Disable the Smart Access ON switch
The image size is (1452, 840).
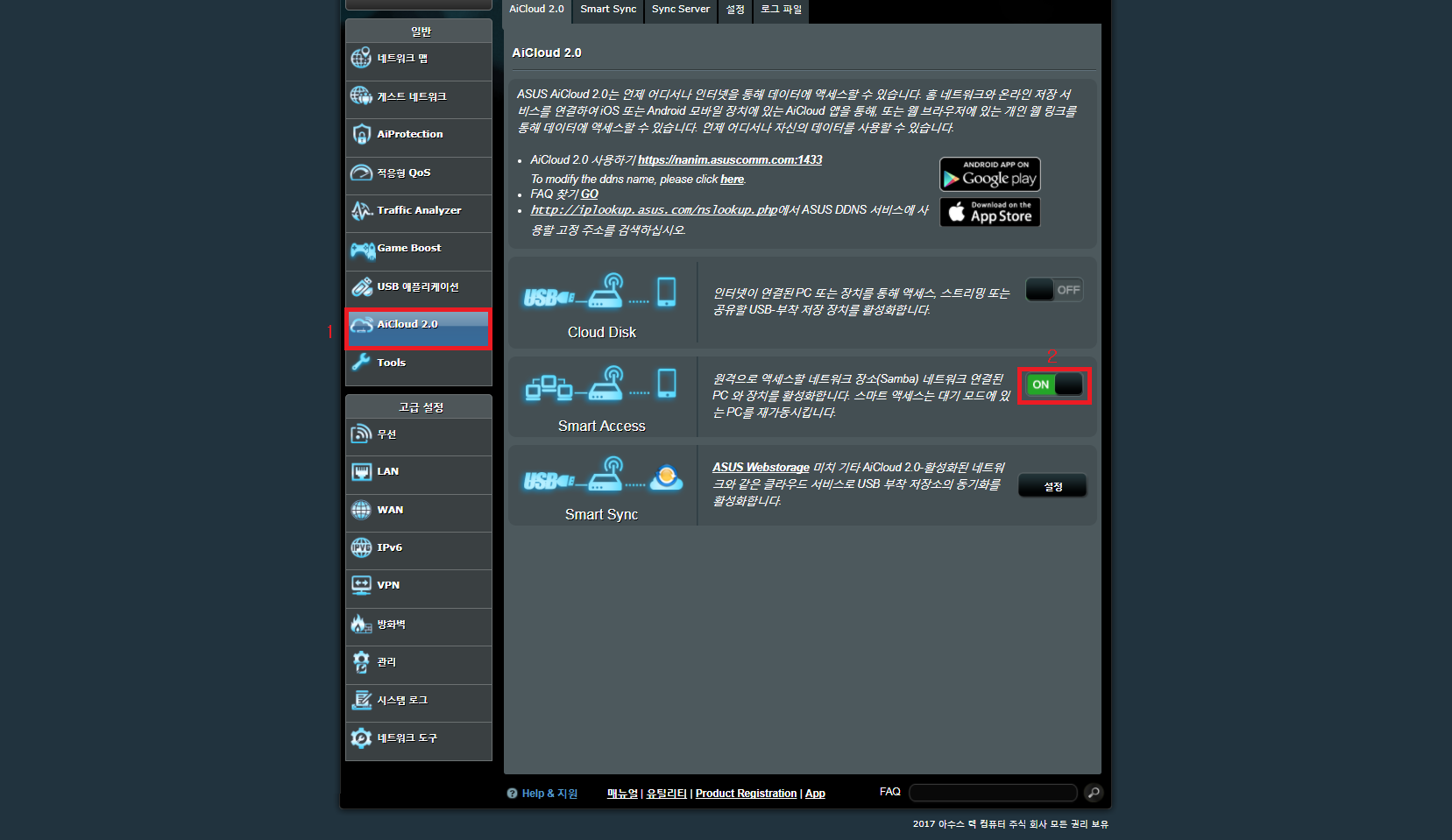(x=1054, y=385)
